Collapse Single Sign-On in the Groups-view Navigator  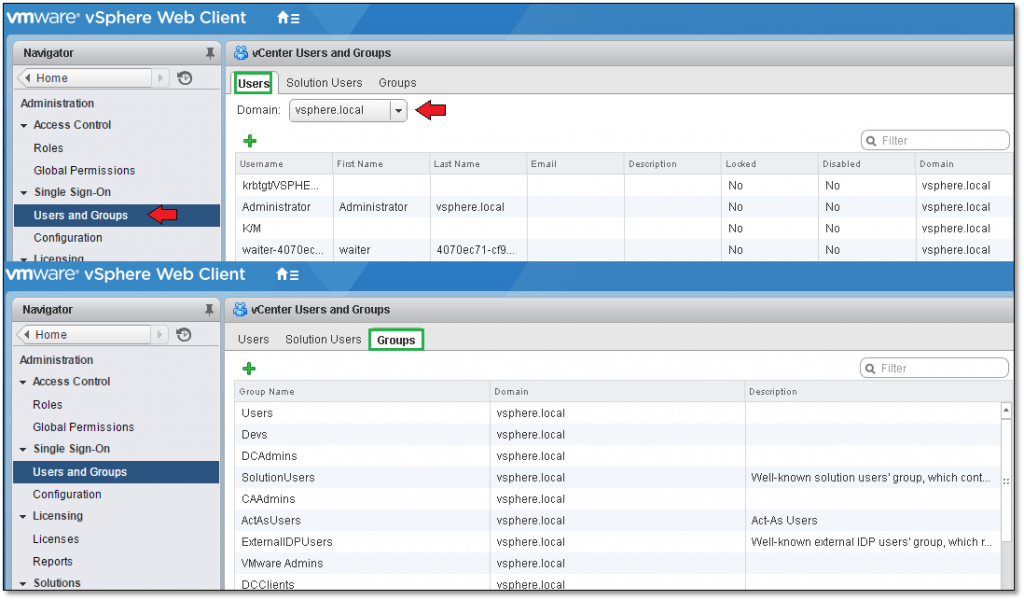coord(24,449)
